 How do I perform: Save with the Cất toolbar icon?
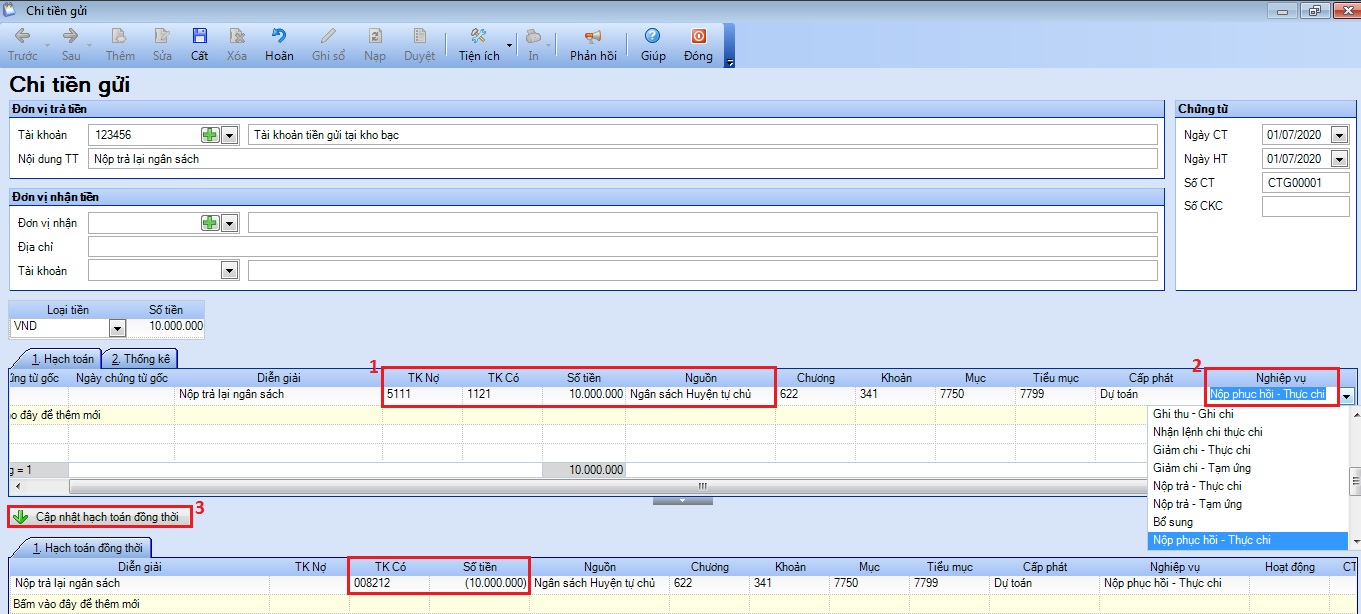(x=199, y=37)
